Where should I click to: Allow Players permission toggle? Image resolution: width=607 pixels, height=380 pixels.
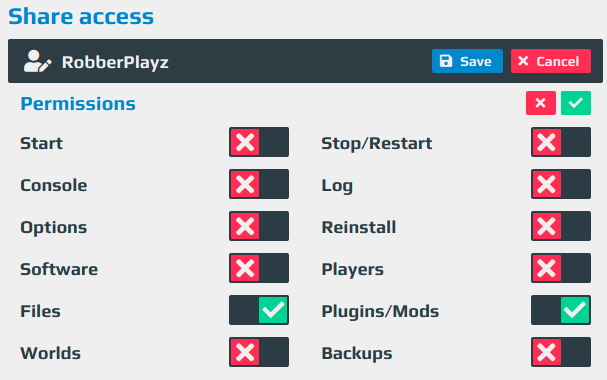561,268
